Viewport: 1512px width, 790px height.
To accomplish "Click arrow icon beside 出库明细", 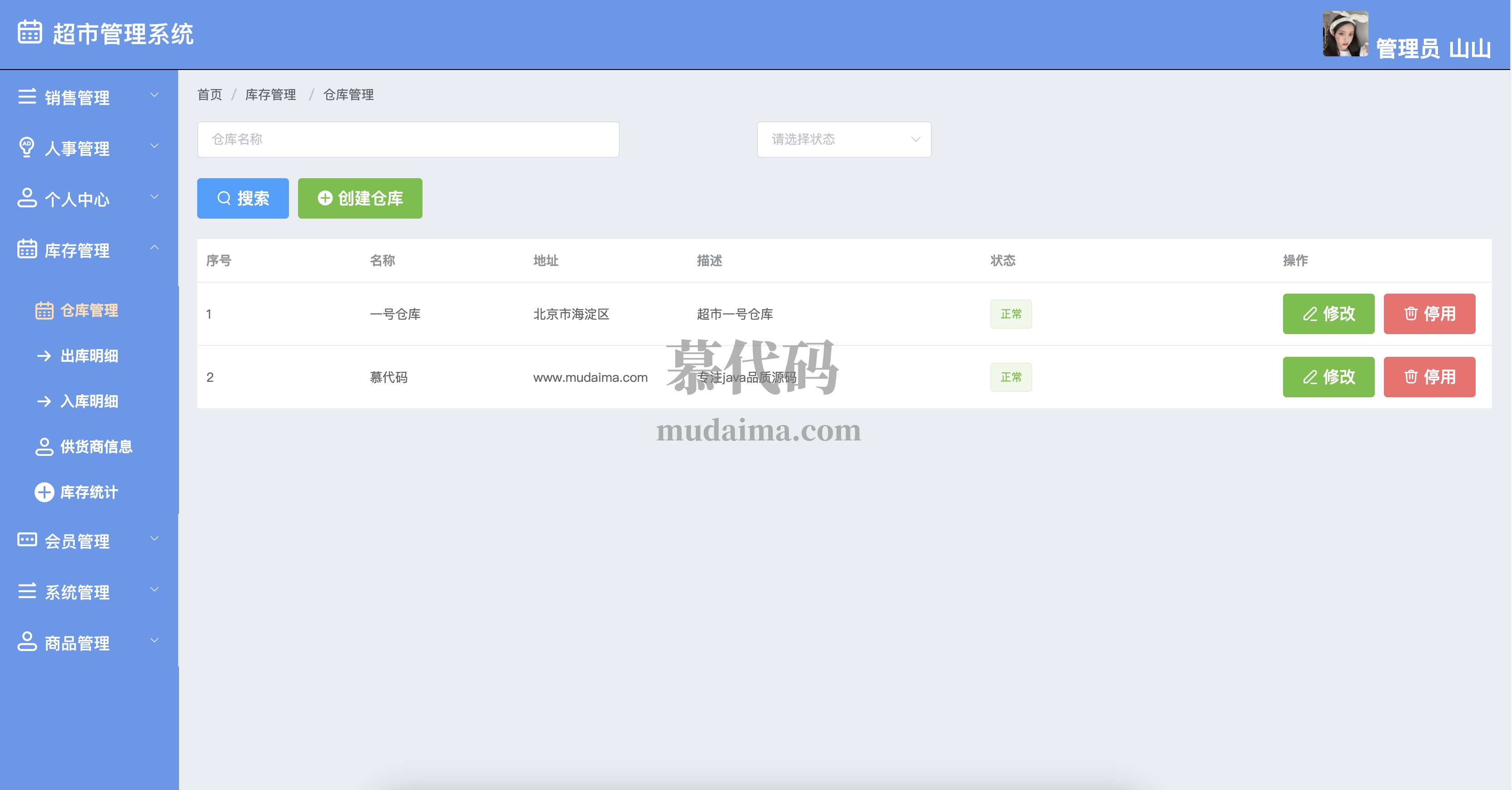I will 44,356.
